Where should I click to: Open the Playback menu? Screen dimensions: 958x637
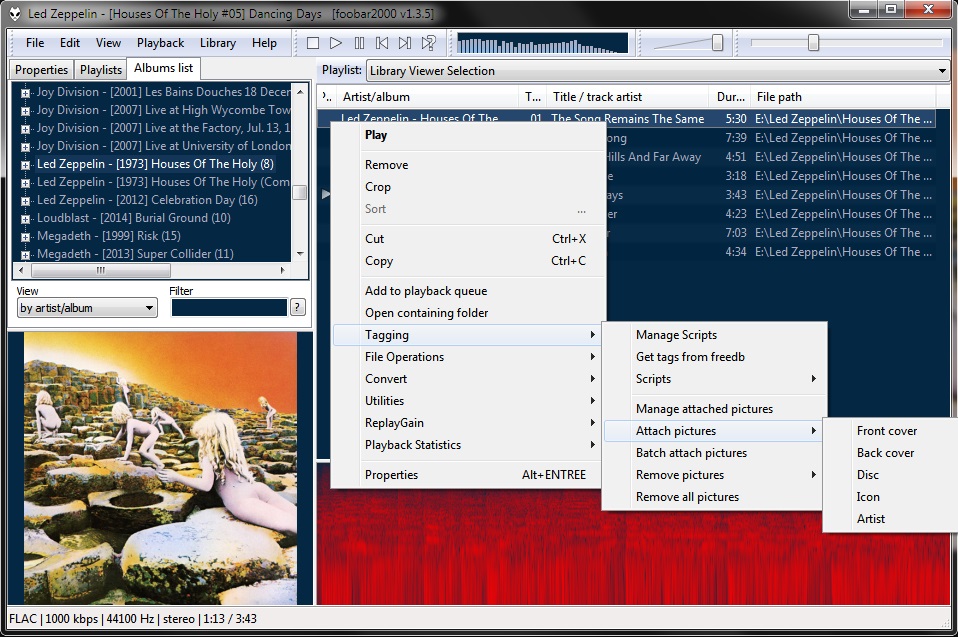160,43
